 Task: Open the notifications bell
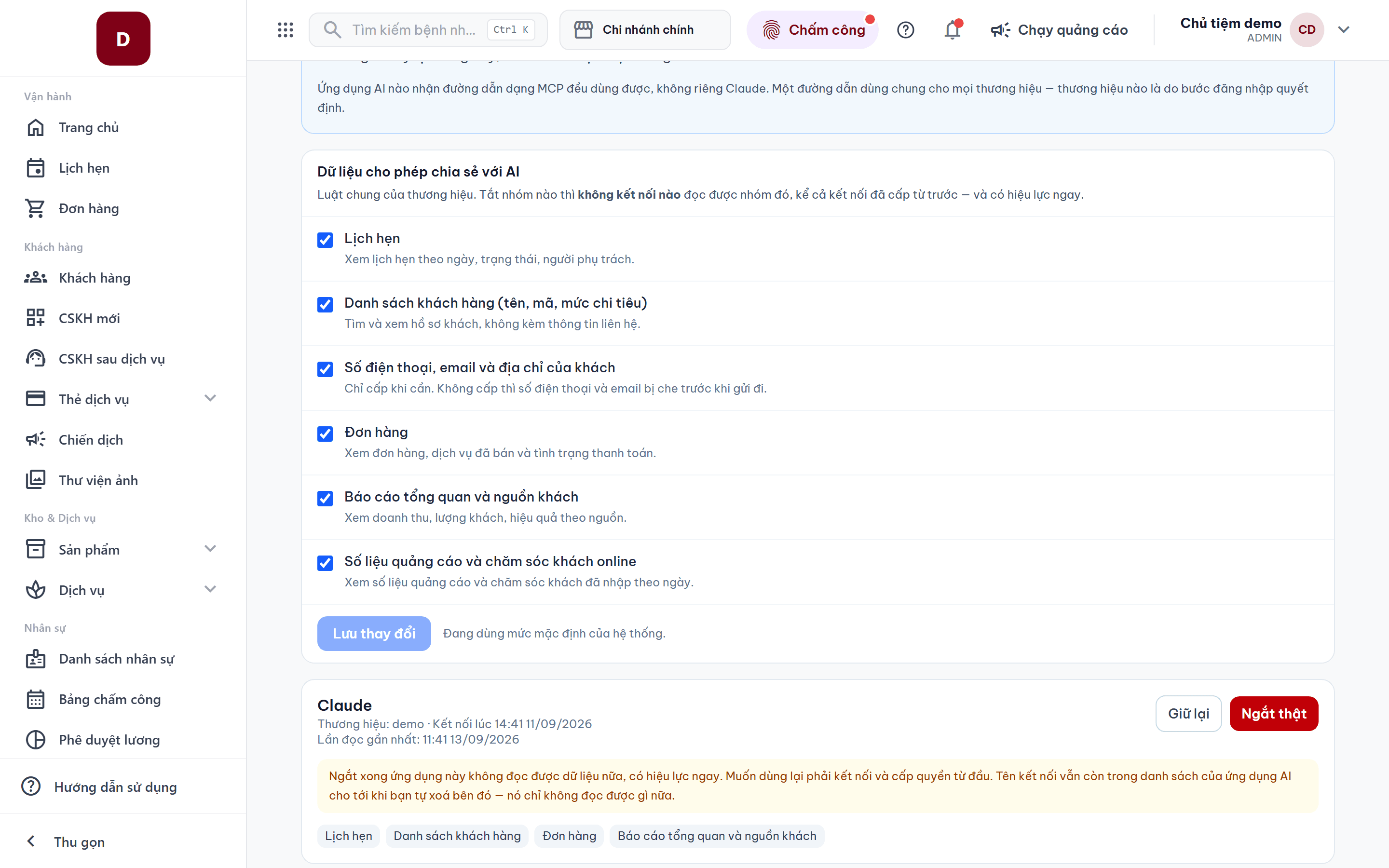pyautogui.click(x=953, y=30)
